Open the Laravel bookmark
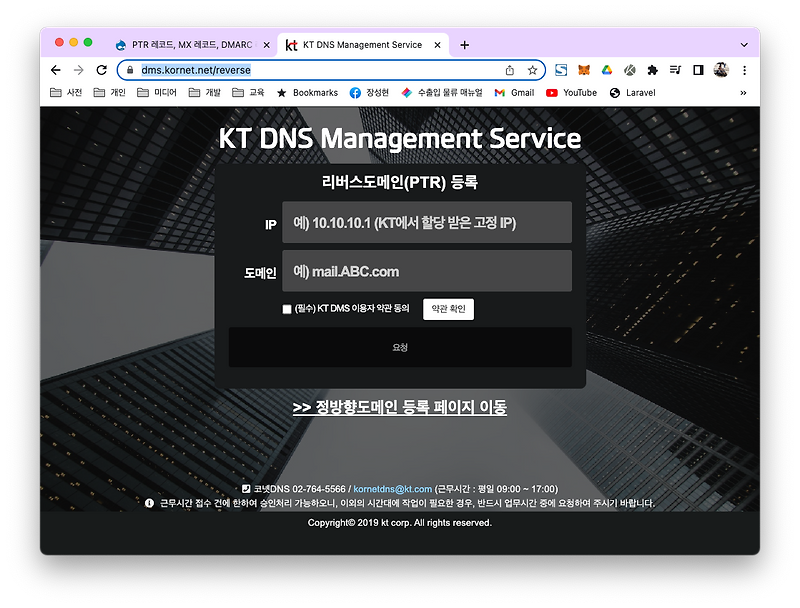 click(x=633, y=93)
